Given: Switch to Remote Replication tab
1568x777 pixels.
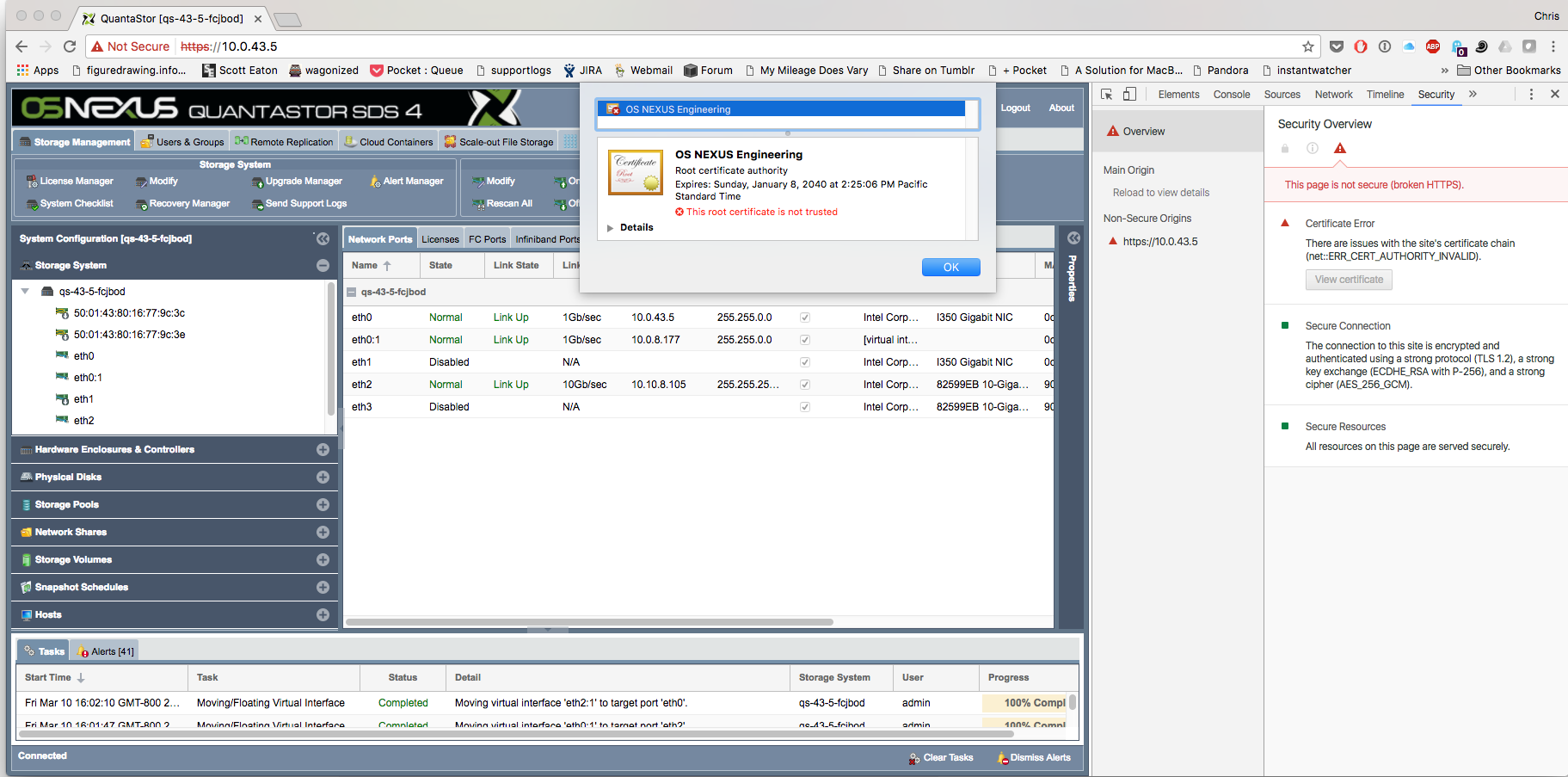Looking at the screenshot, I should pos(284,142).
